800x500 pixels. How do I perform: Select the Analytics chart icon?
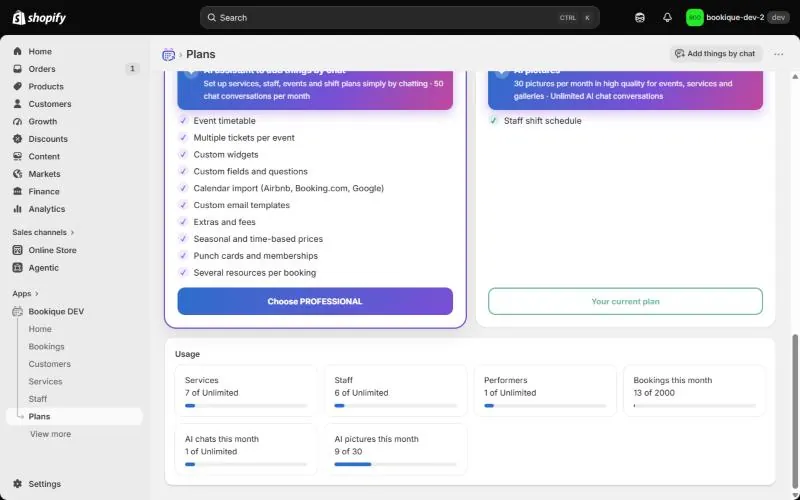[18, 209]
